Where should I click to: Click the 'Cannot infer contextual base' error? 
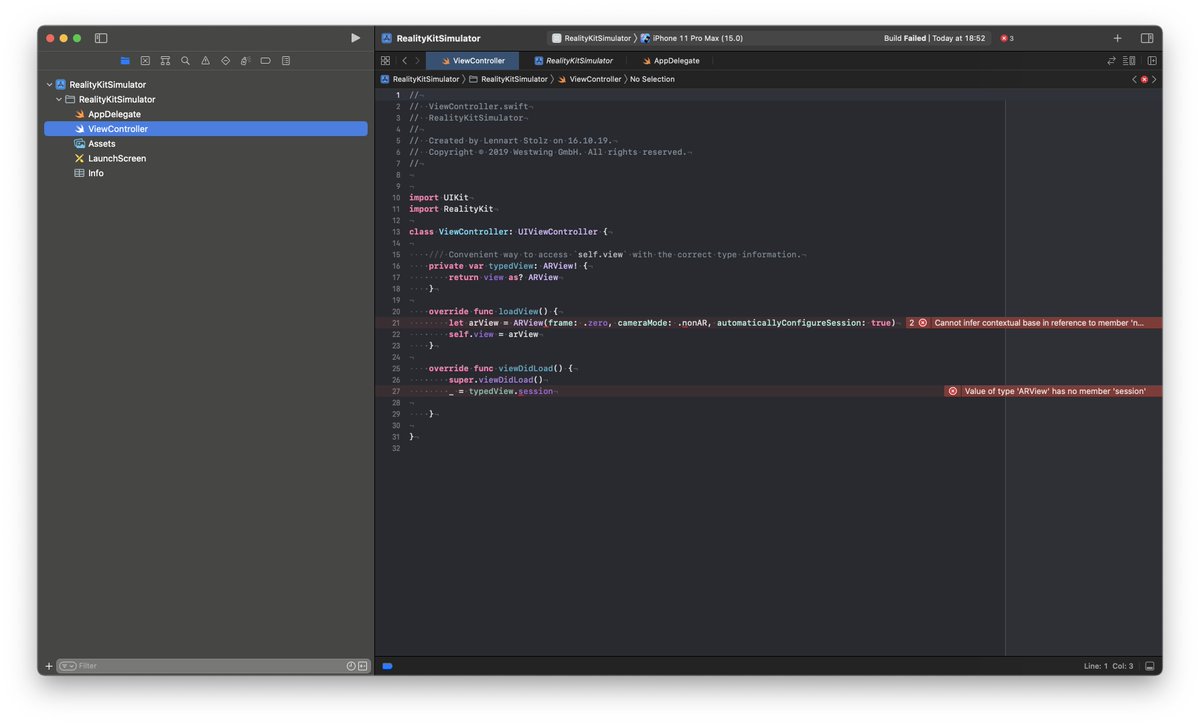tap(1039, 323)
